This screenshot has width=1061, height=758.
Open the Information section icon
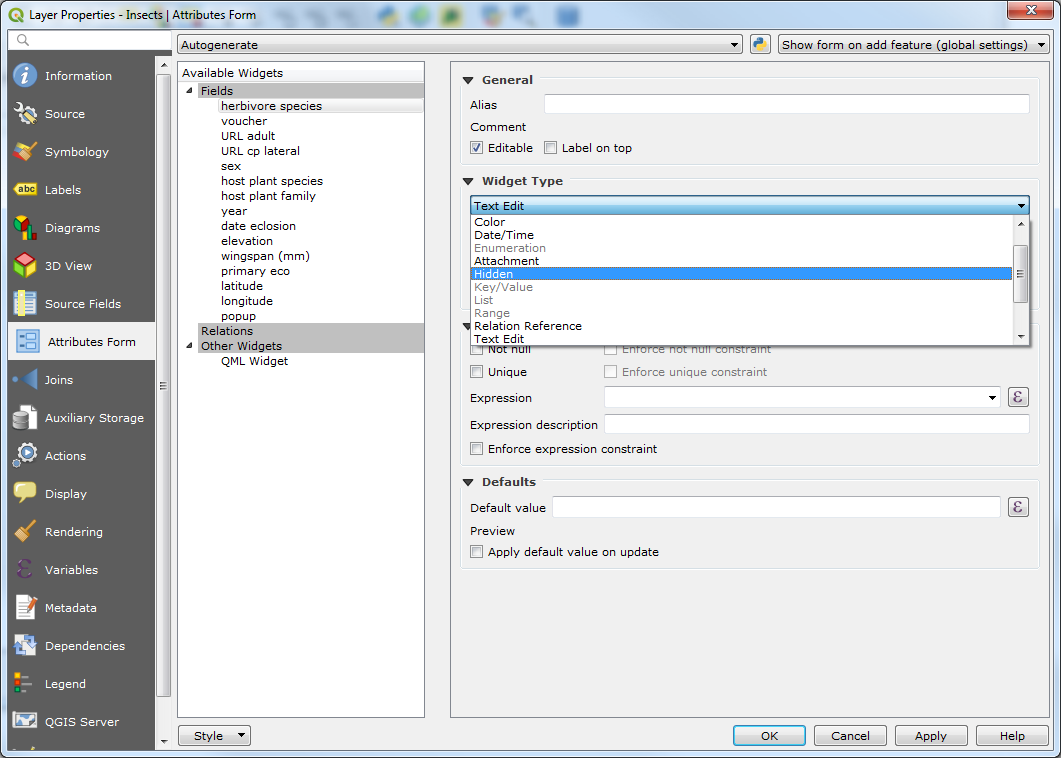[x=25, y=76]
